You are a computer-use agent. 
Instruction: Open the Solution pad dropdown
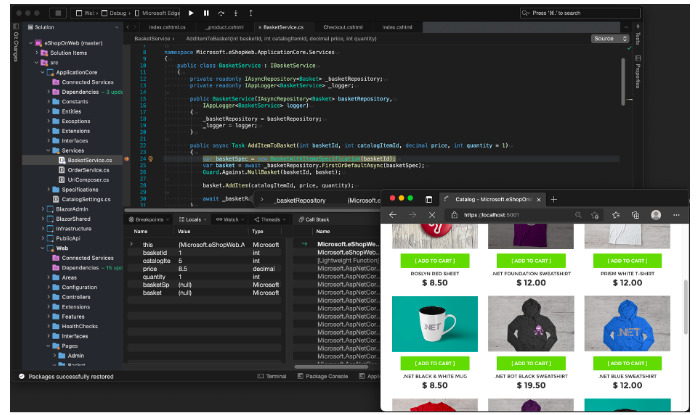[117, 27]
